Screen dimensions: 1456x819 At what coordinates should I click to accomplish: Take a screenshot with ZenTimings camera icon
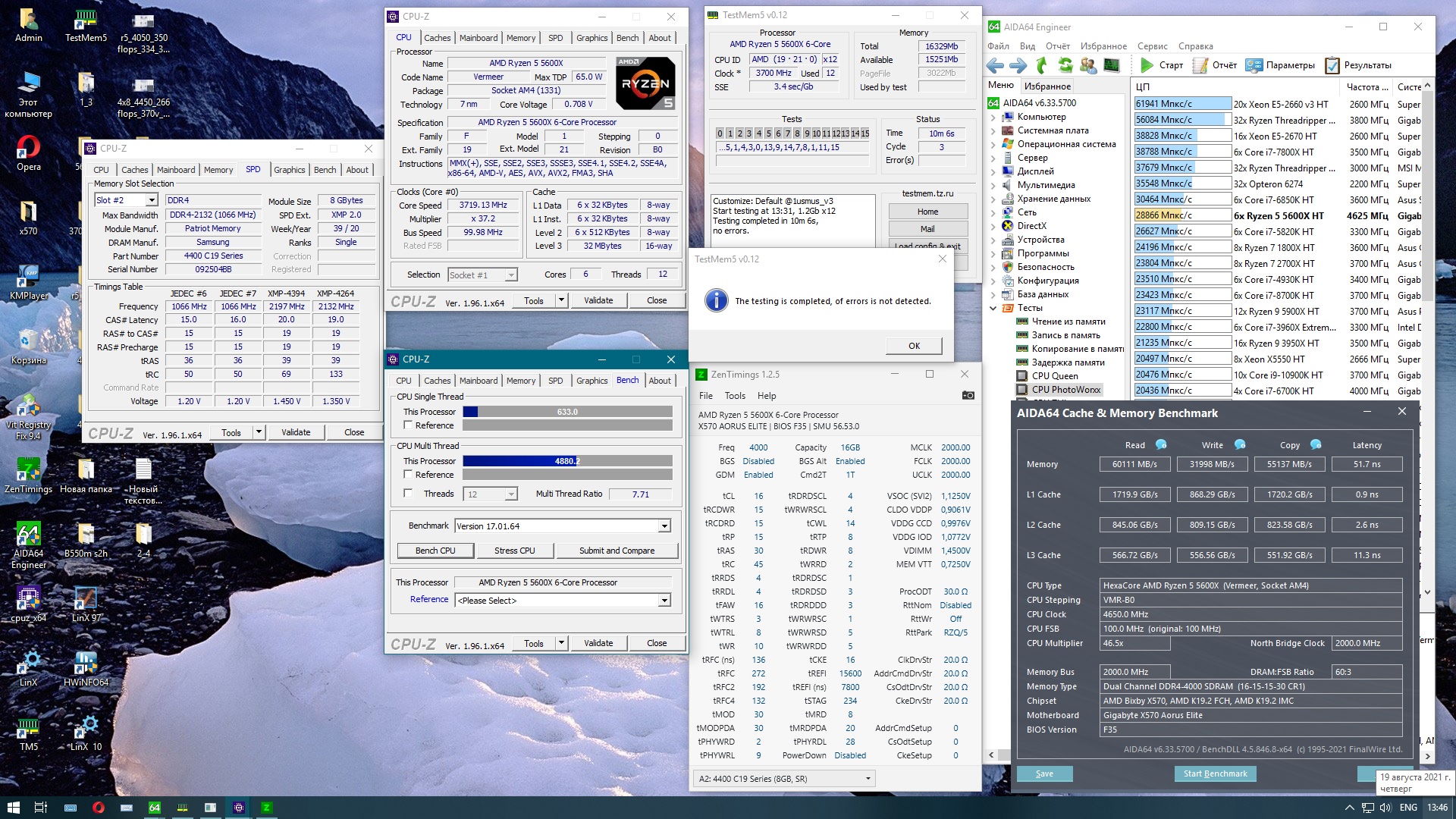point(968,395)
